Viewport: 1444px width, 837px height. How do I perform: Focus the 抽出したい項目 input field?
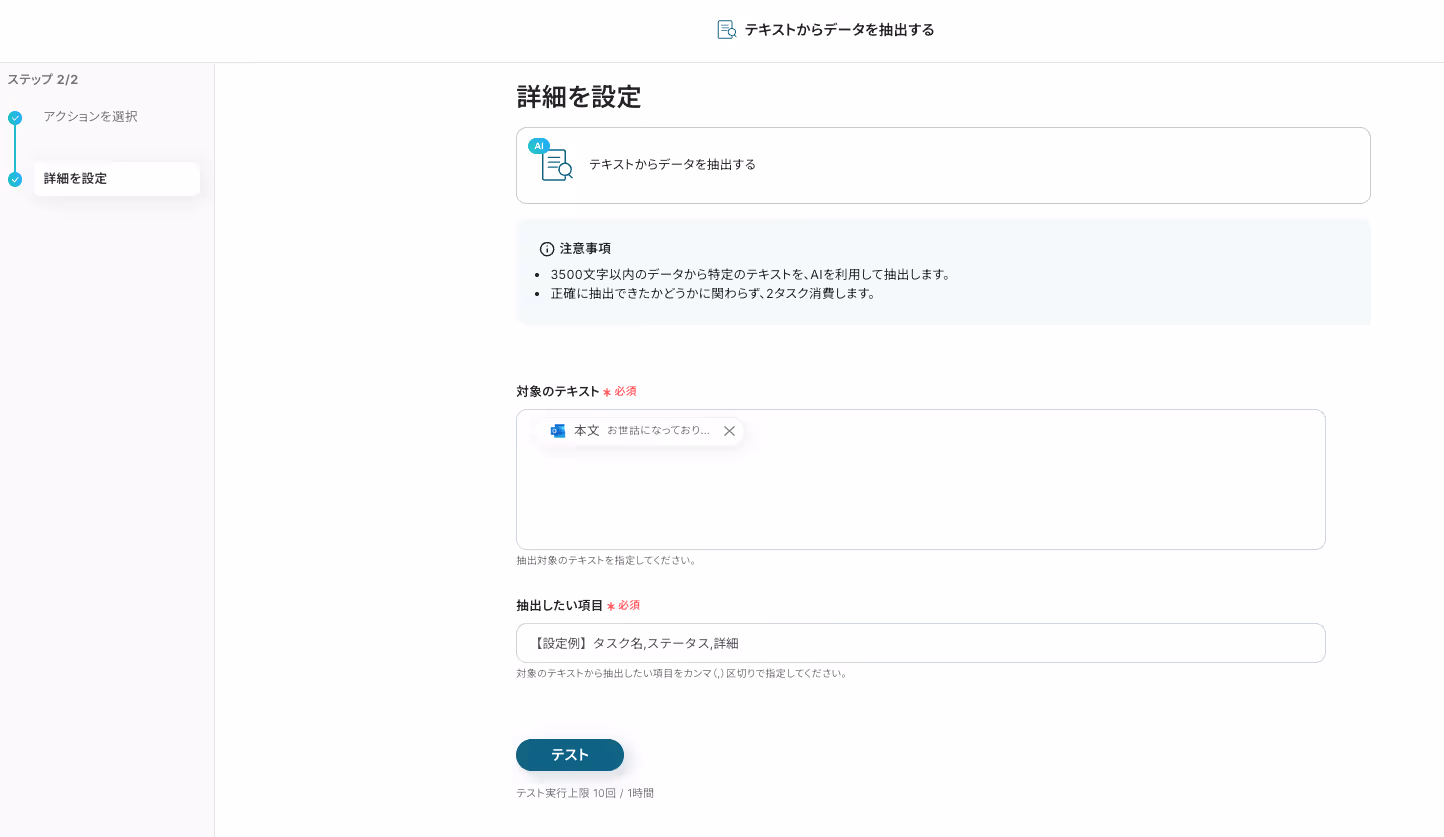[921, 643]
